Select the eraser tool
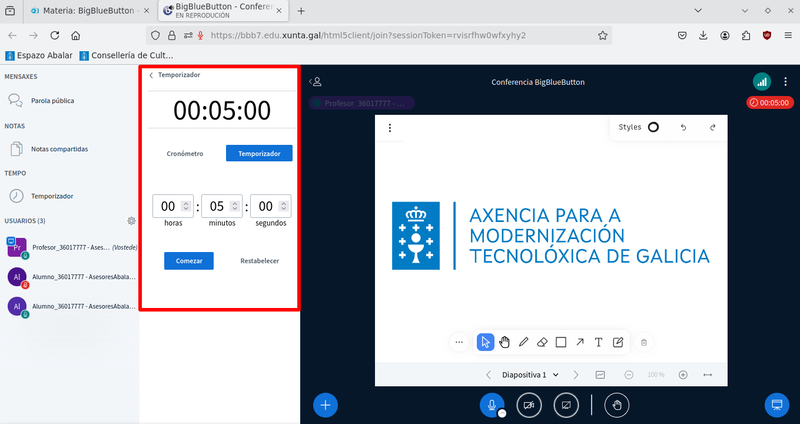This screenshot has height=424, width=800. click(x=542, y=342)
